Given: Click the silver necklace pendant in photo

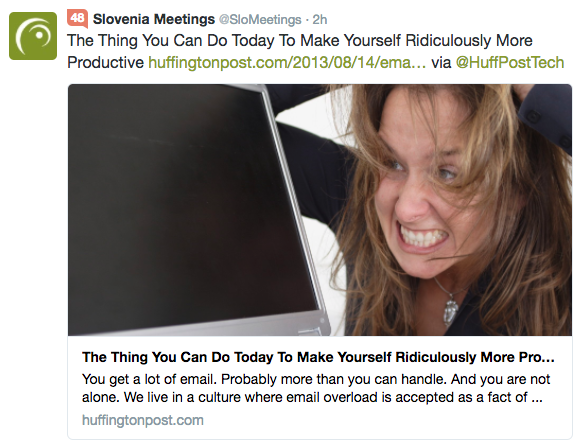Looking at the screenshot, I should tap(450, 311).
